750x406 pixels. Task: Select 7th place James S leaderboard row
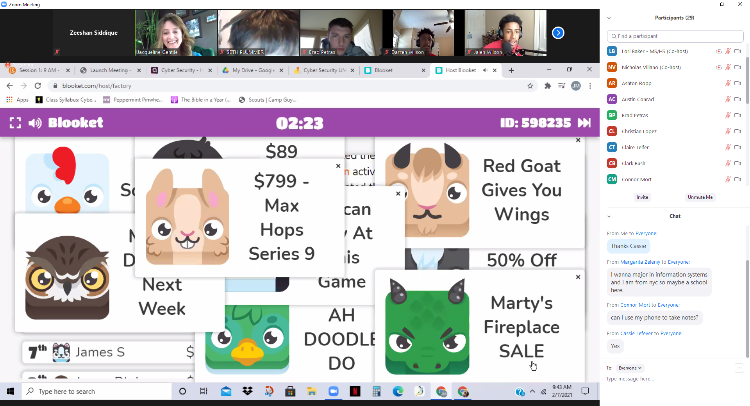109,352
